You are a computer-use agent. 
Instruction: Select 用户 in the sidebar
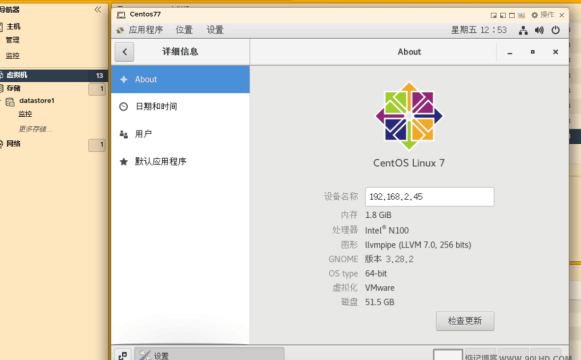coord(180,134)
